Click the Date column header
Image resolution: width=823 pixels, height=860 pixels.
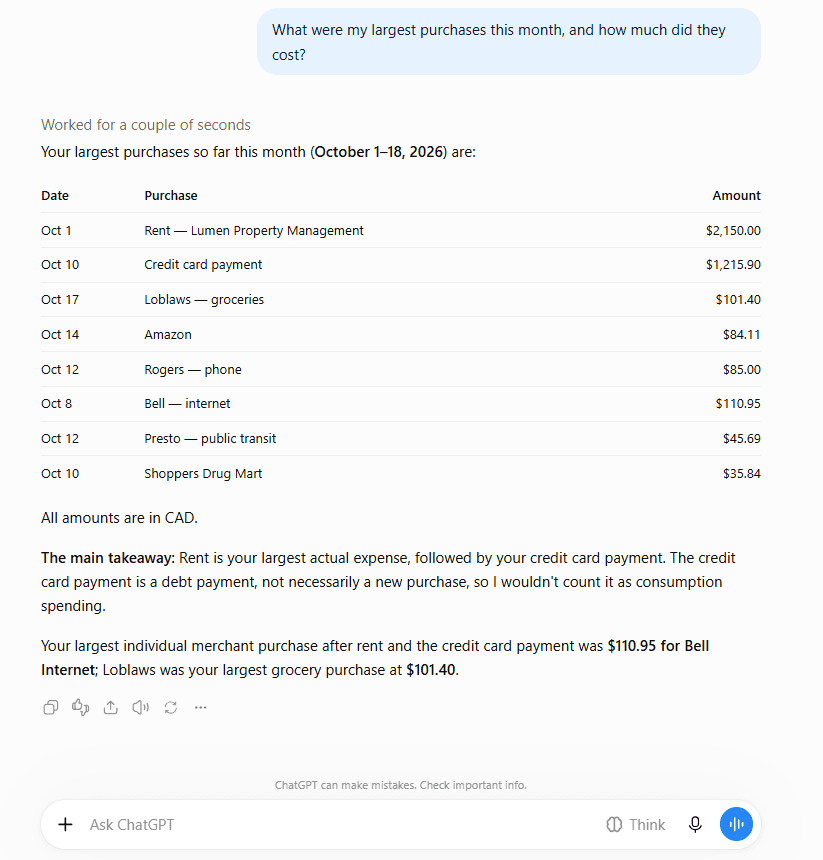coord(55,196)
